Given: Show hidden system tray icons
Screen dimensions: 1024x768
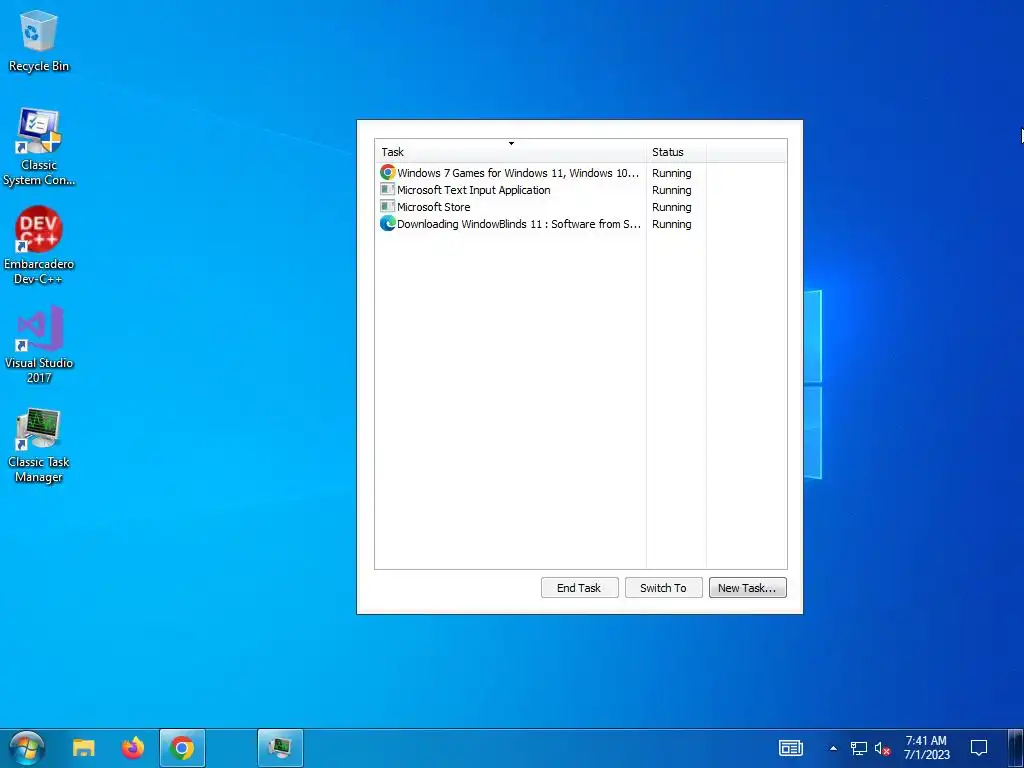Looking at the screenshot, I should tap(833, 748).
